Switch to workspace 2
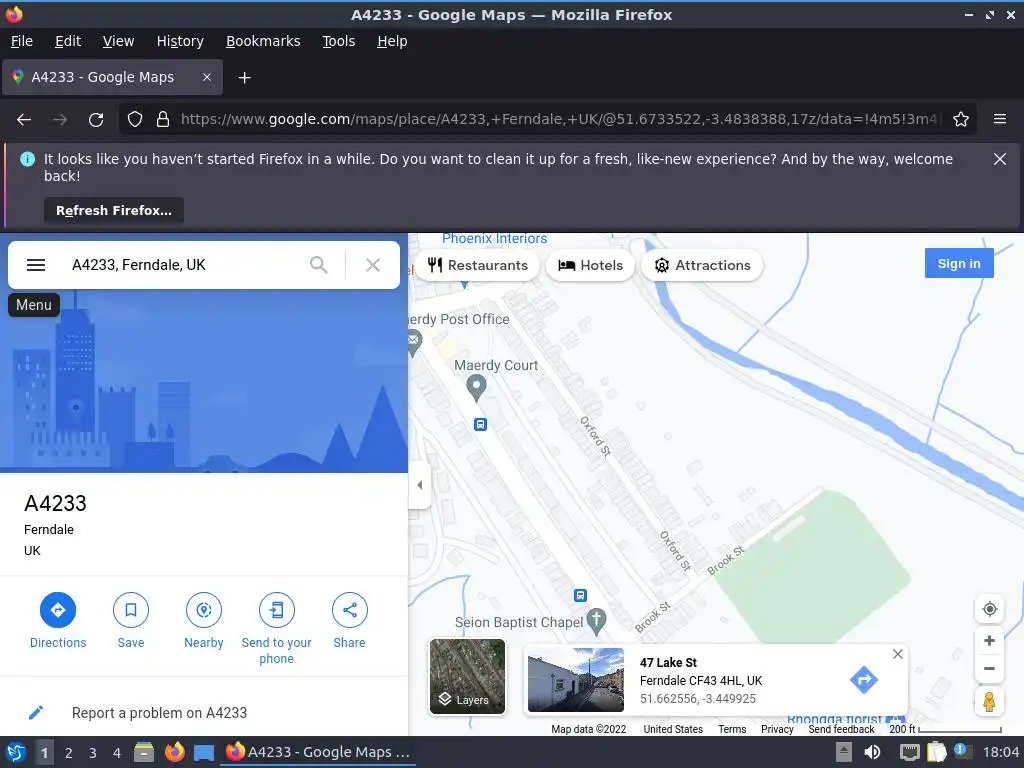The width and height of the screenshot is (1024, 768). pos(69,753)
